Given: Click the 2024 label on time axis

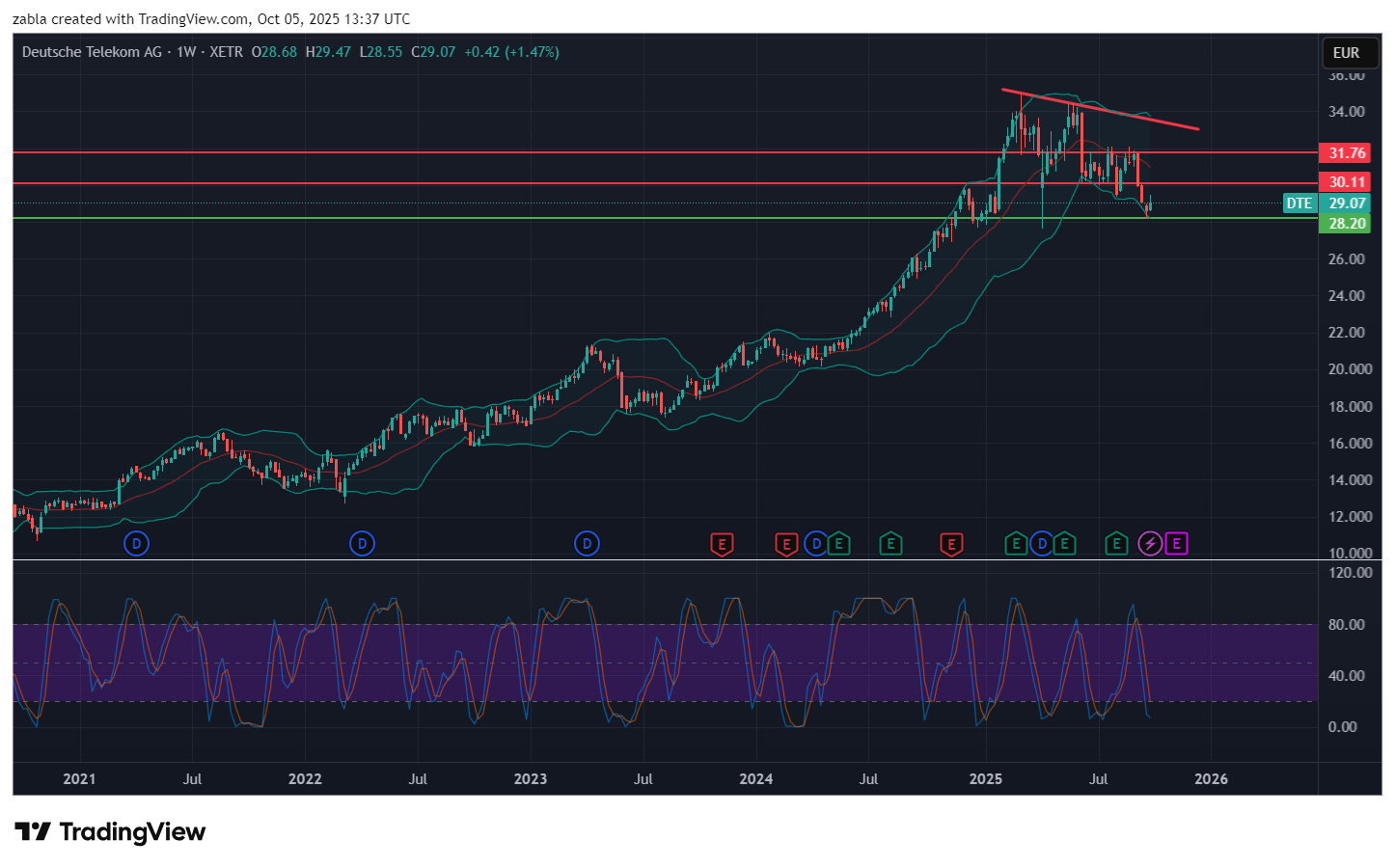Looking at the screenshot, I should [x=755, y=779].
